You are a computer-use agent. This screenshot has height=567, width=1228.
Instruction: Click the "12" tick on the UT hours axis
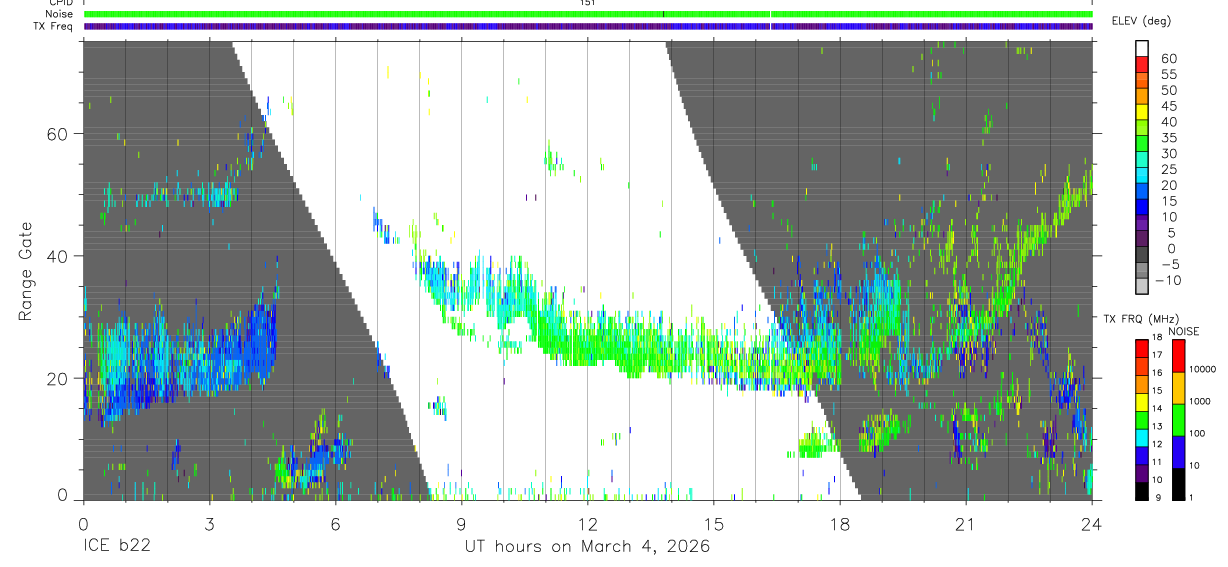coord(588,523)
